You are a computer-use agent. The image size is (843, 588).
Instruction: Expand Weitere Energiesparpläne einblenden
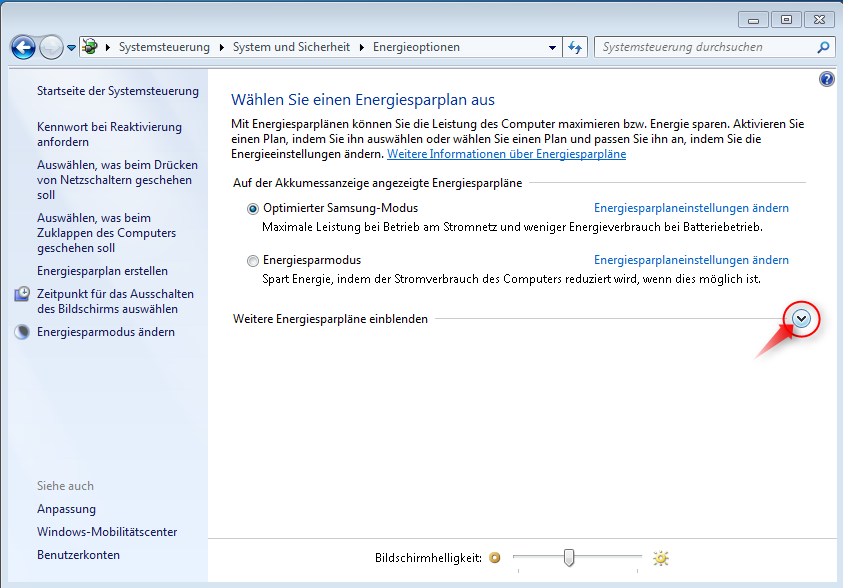[800, 318]
